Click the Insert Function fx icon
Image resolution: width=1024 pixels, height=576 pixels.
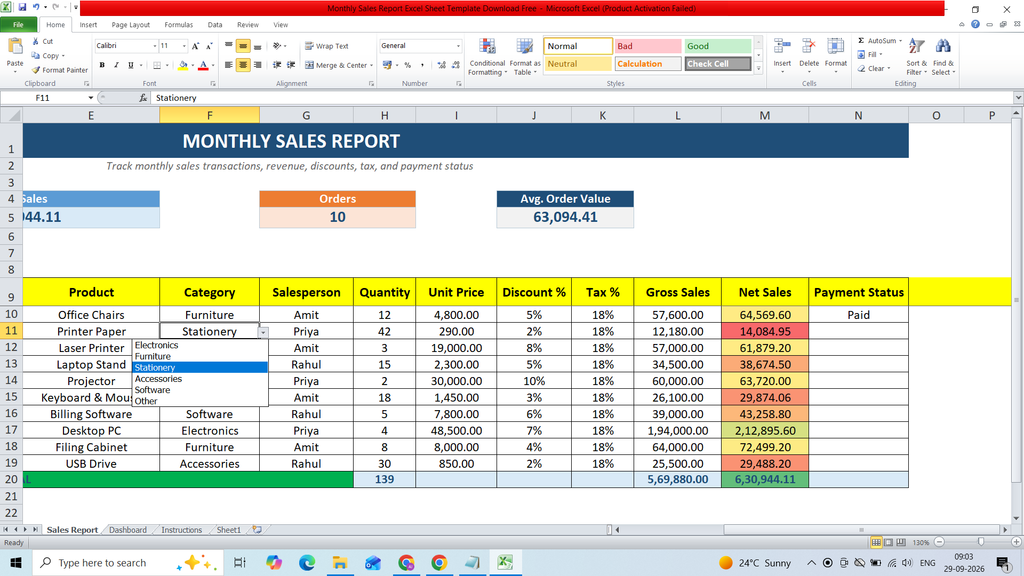(x=143, y=98)
